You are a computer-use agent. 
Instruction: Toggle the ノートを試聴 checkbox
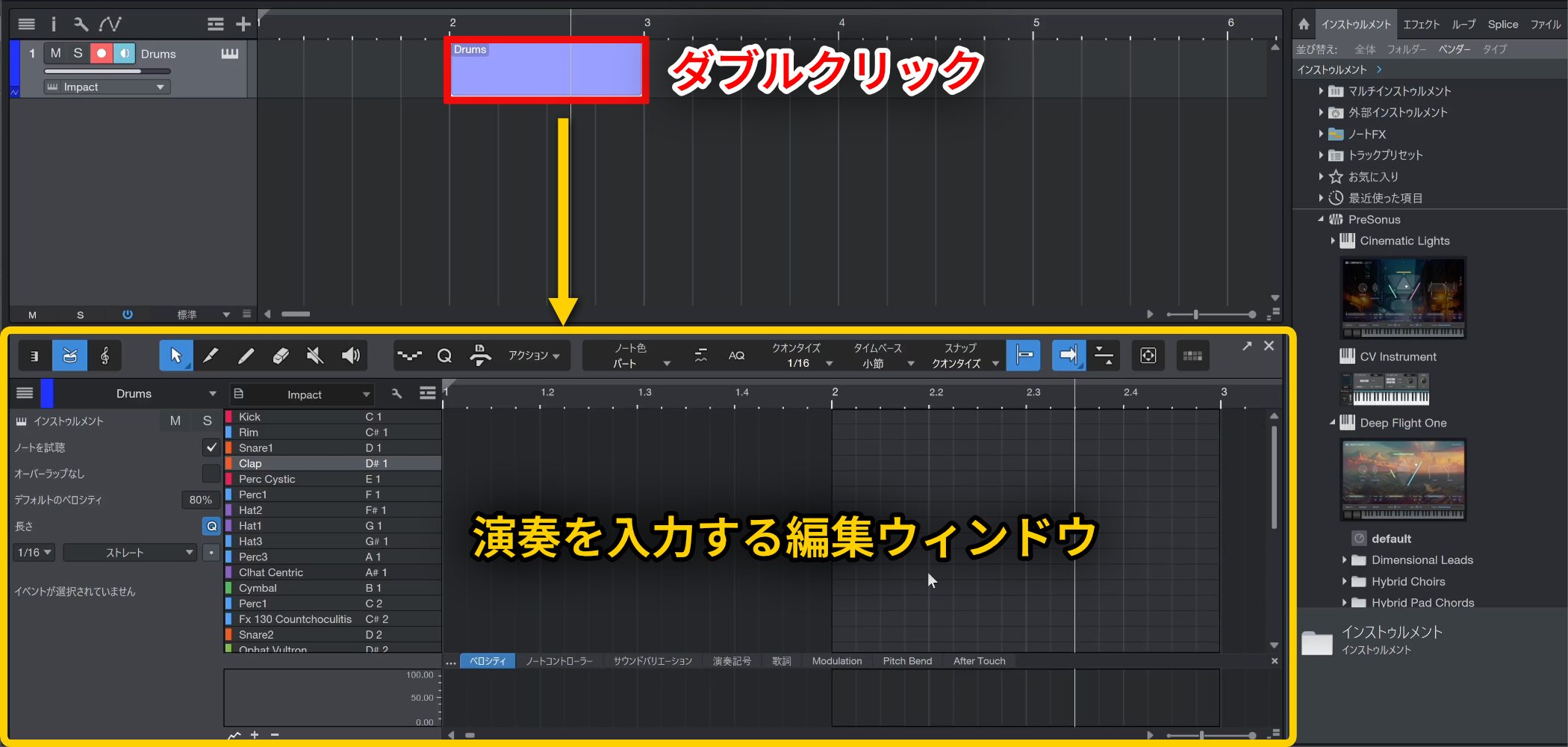click(211, 447)
